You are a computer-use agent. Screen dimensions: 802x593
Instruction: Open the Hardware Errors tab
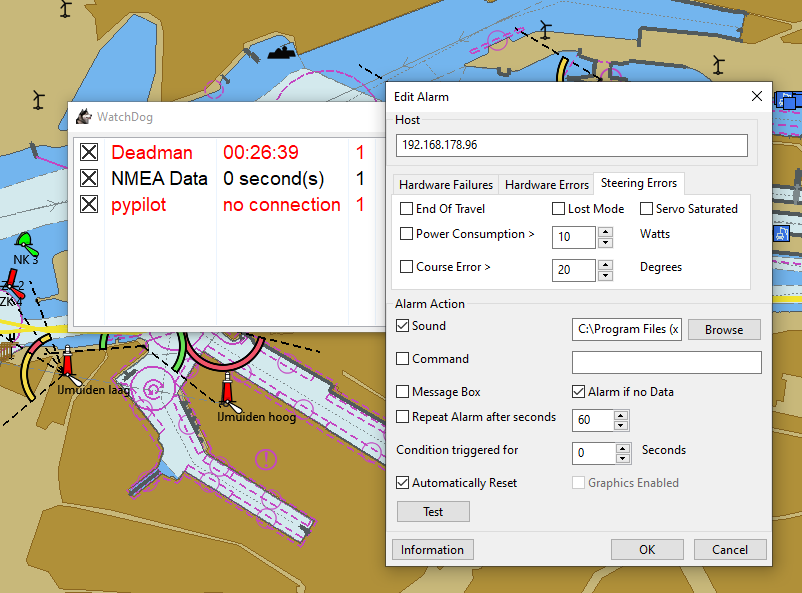click(x=546, y=185)
